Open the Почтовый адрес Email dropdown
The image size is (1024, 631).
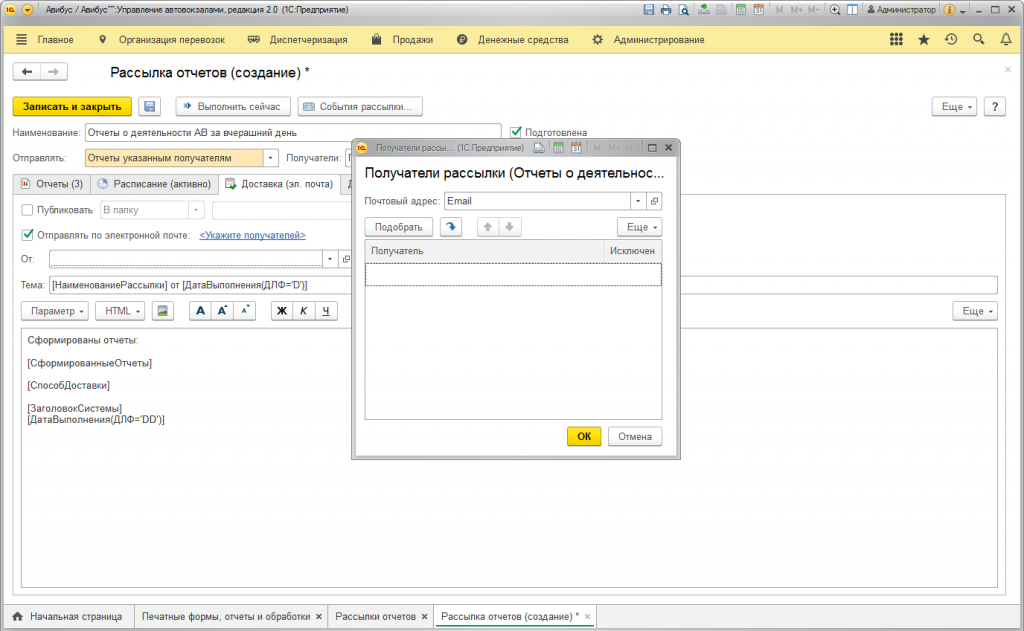637,201
